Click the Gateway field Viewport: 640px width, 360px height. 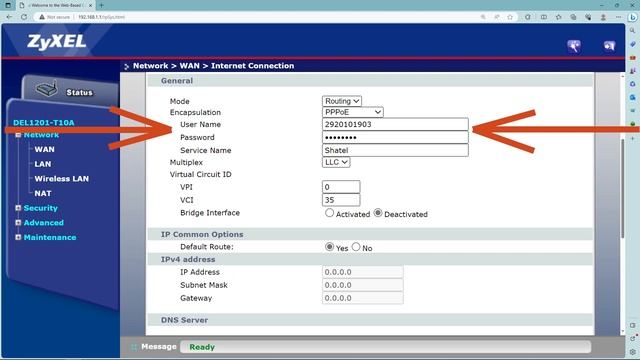362,298
